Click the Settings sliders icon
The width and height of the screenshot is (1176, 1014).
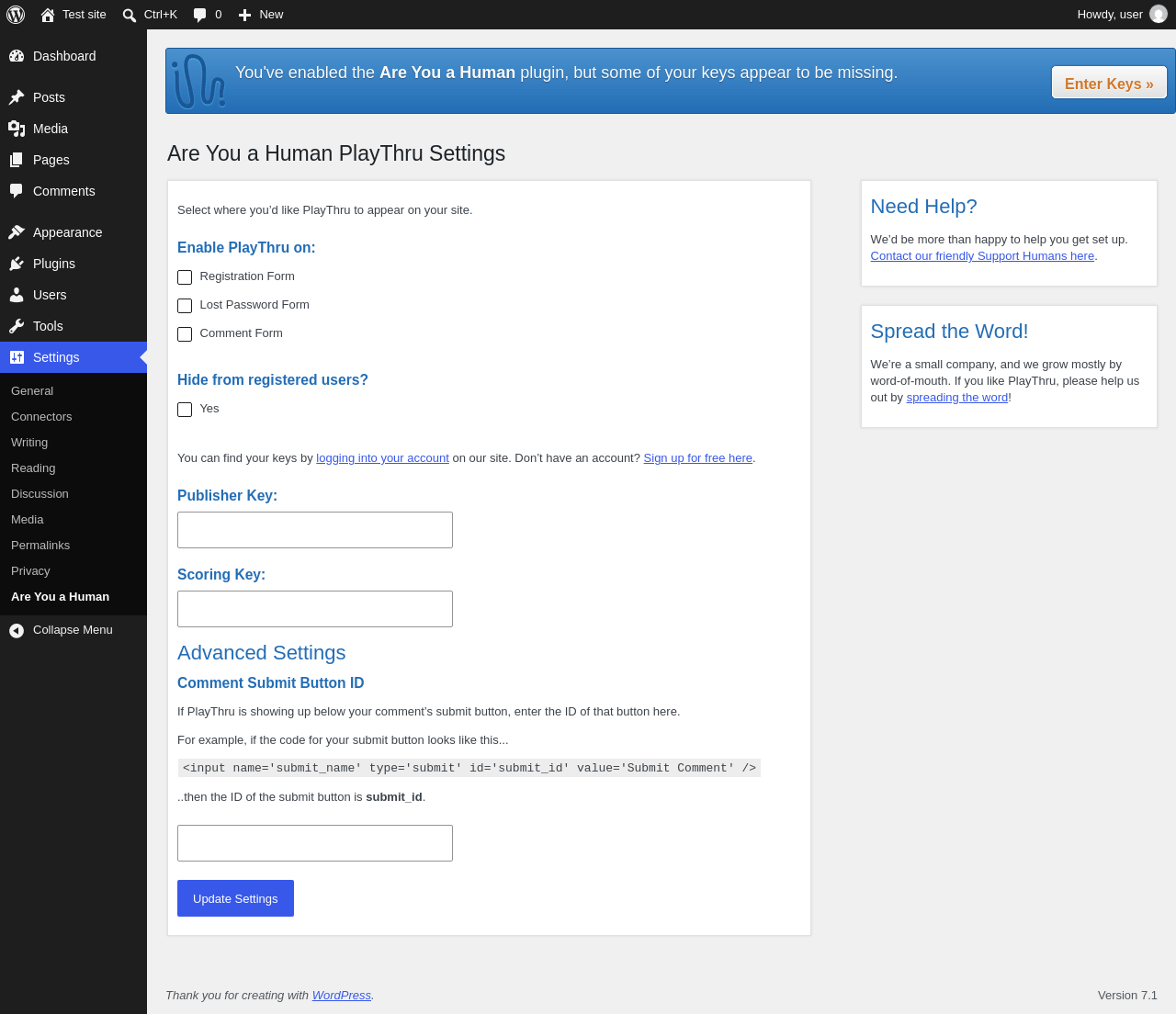17,357
